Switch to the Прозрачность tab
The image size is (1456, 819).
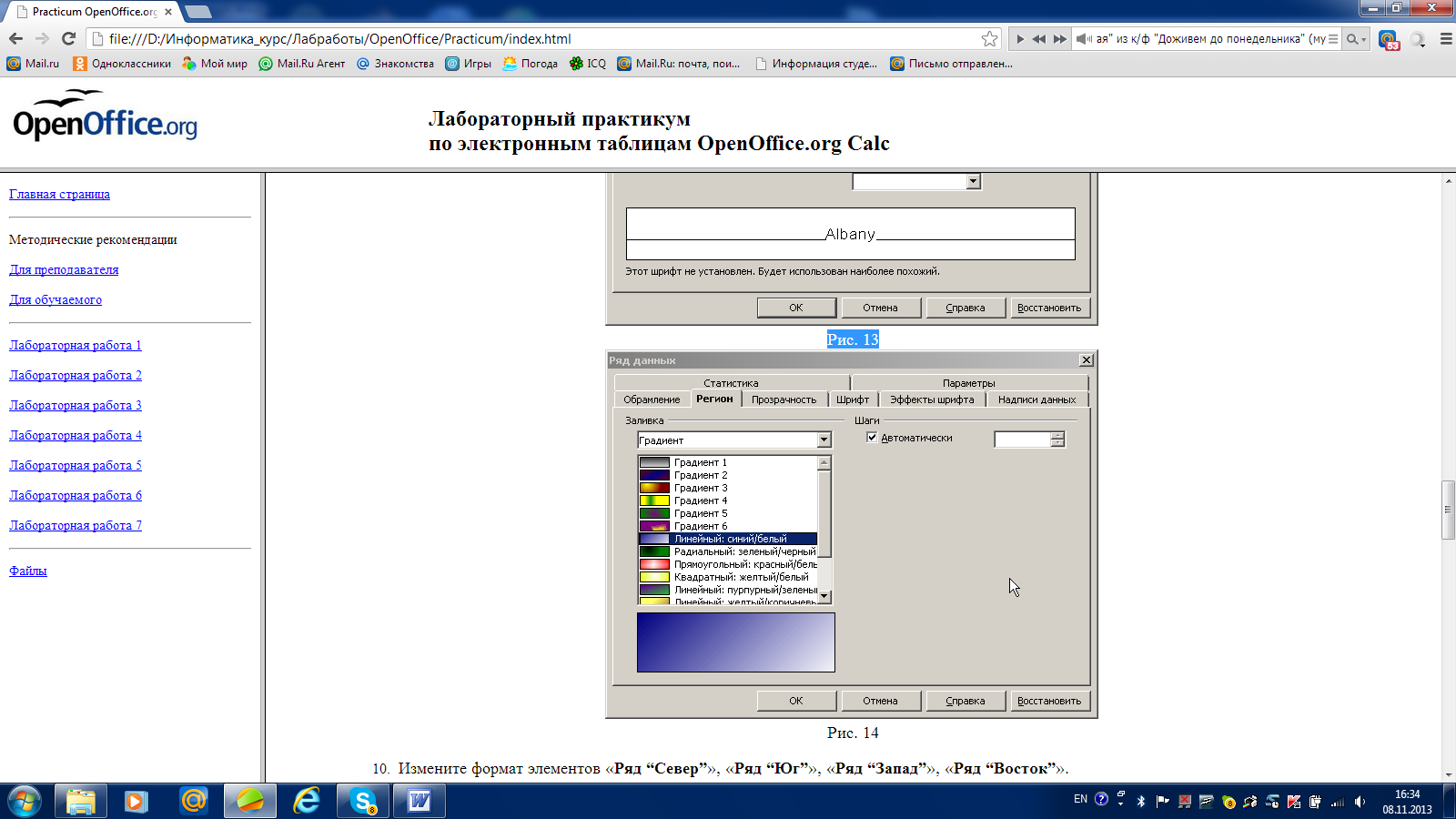tap(784, 399)
